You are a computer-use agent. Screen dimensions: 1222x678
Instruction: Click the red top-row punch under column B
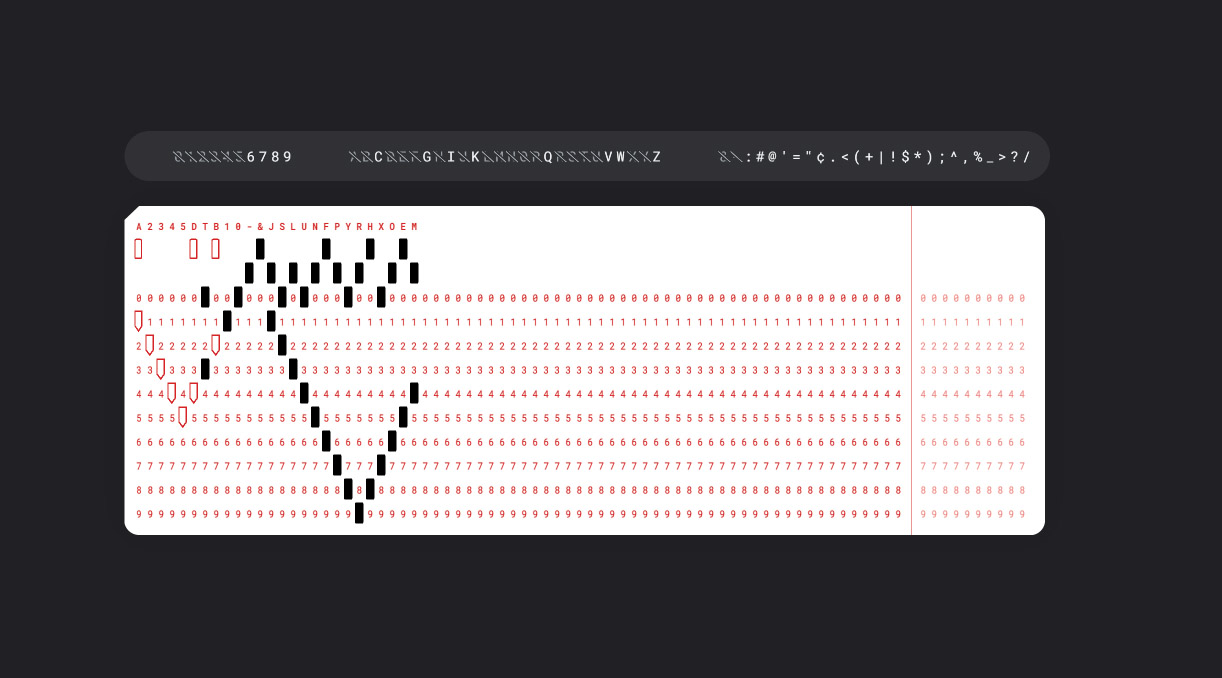click(216, 249)
